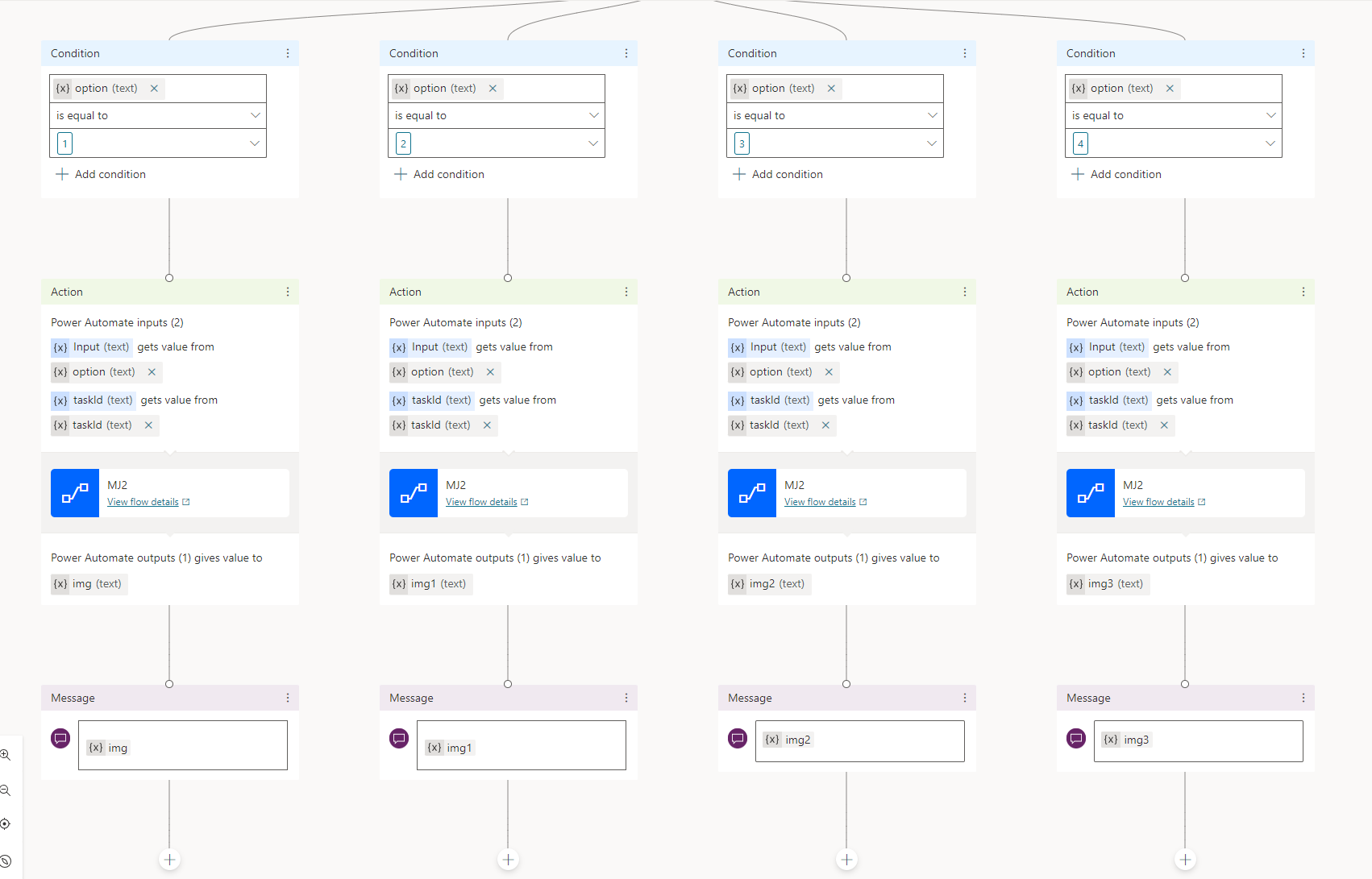Image resolution: width=1372 pixels, height=879 pixels.
Task: Open the options menu of the Message node showing img
Action: pos(288,698)
